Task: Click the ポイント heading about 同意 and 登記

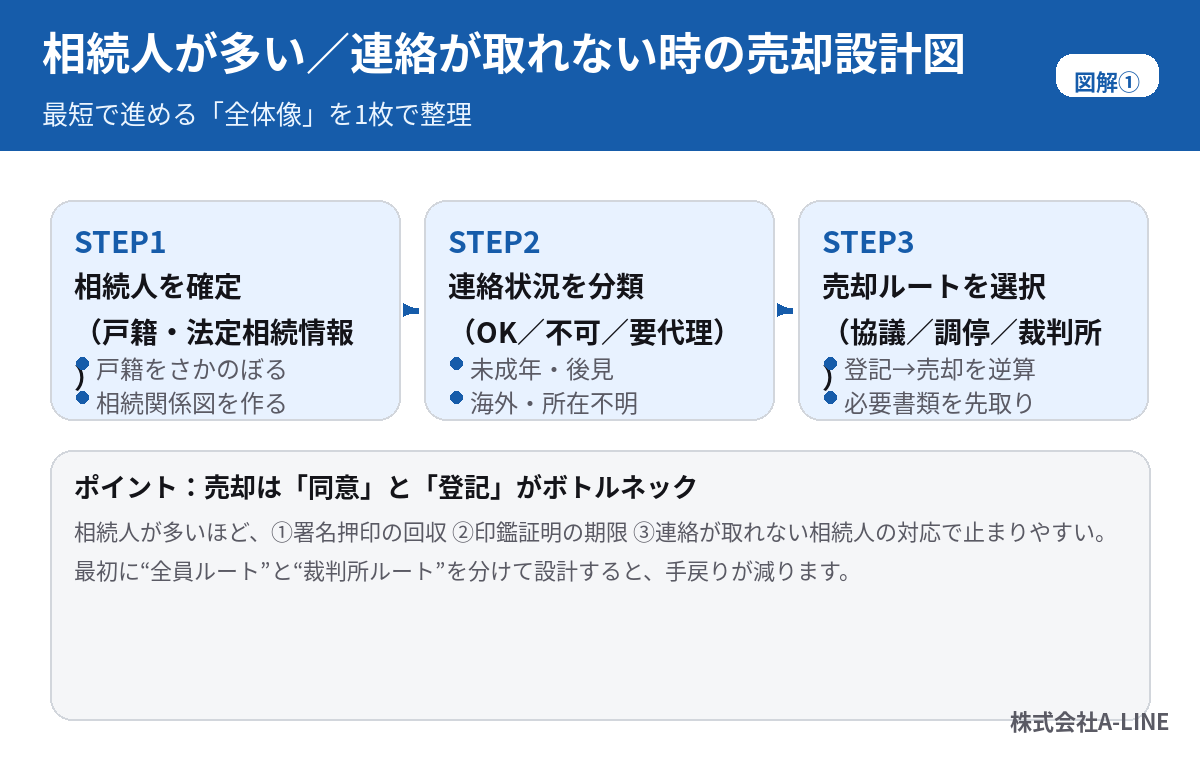Action: tap(386, 487)
